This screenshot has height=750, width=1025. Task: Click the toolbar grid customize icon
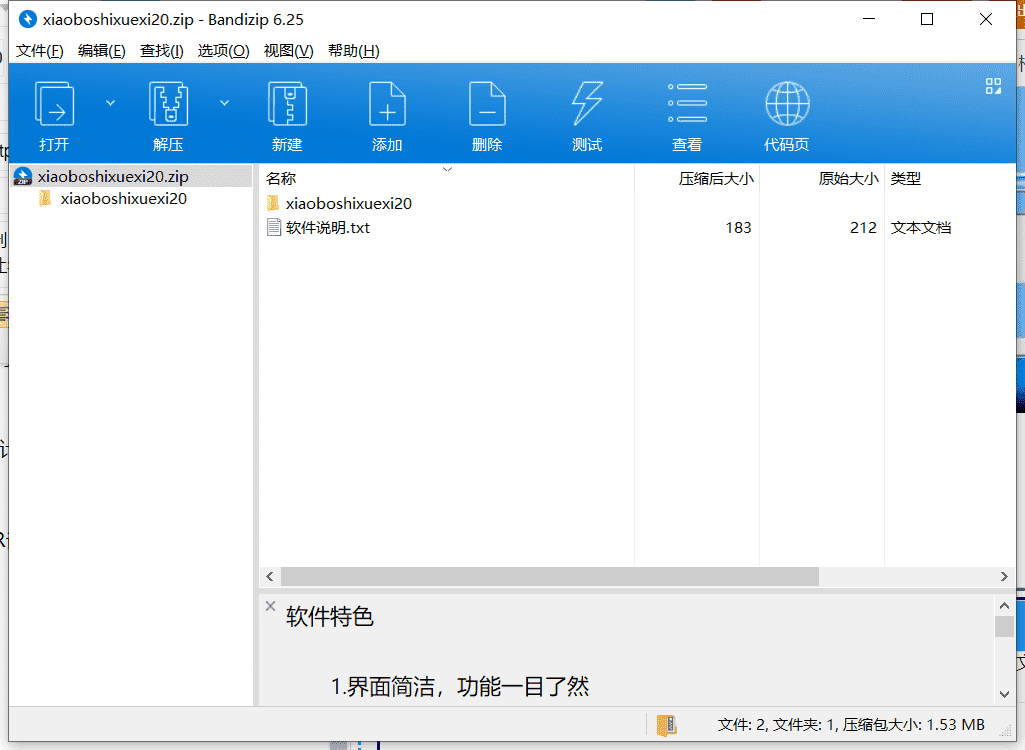coord(993,86)
